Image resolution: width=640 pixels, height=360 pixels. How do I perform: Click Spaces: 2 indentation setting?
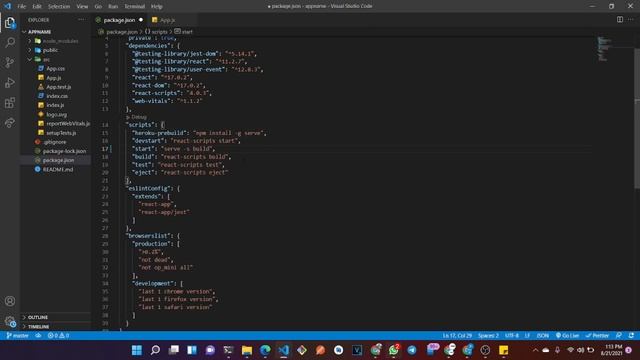pos(488,336)
